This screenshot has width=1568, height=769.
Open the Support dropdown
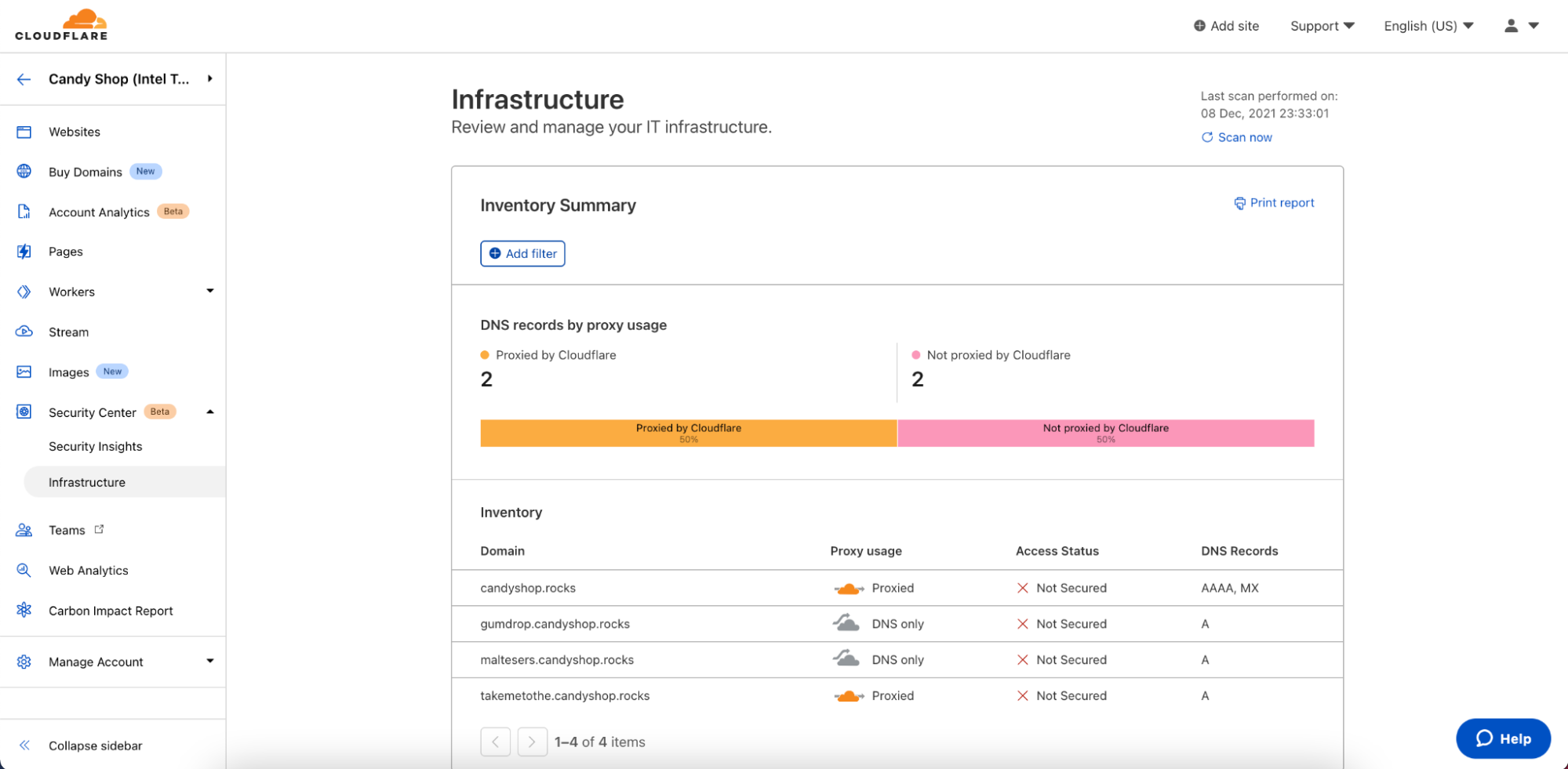coord(1322,26)
